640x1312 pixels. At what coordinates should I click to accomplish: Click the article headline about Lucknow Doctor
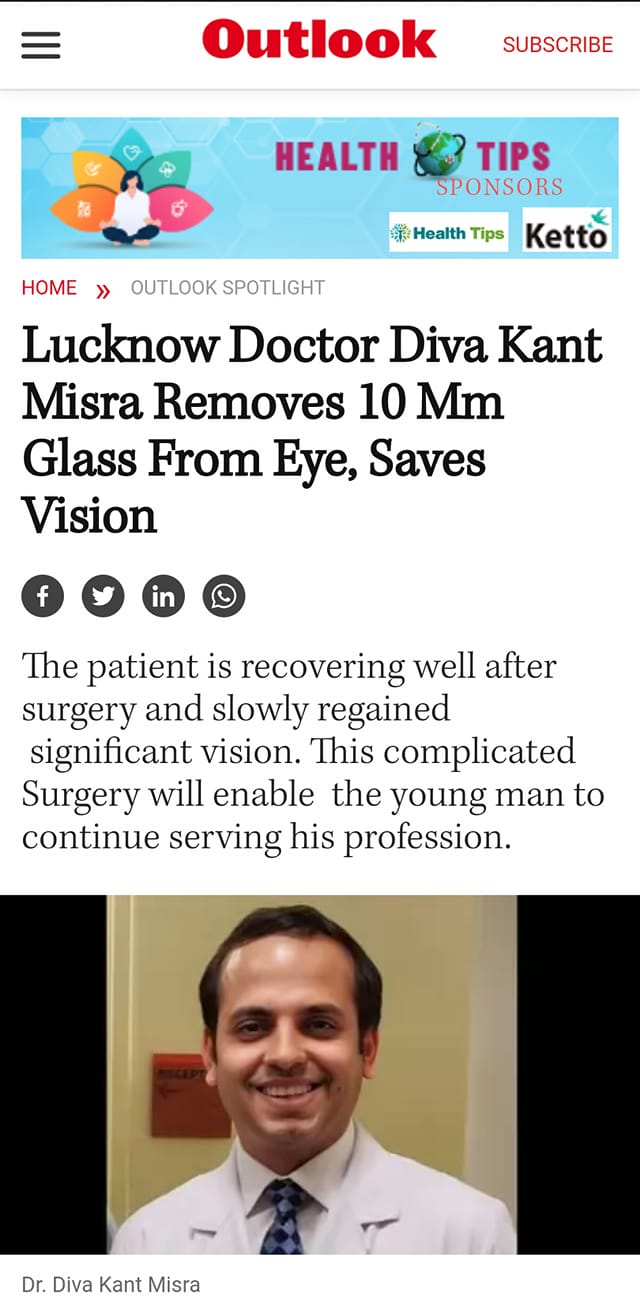click(312, 429)
